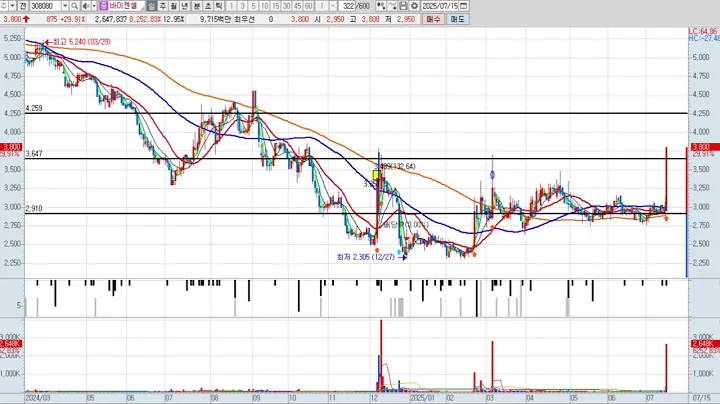Choose the 5 interval button
The height and width of the screenshot is (404, 720).
pyautogui.click(x=253, y=6)
